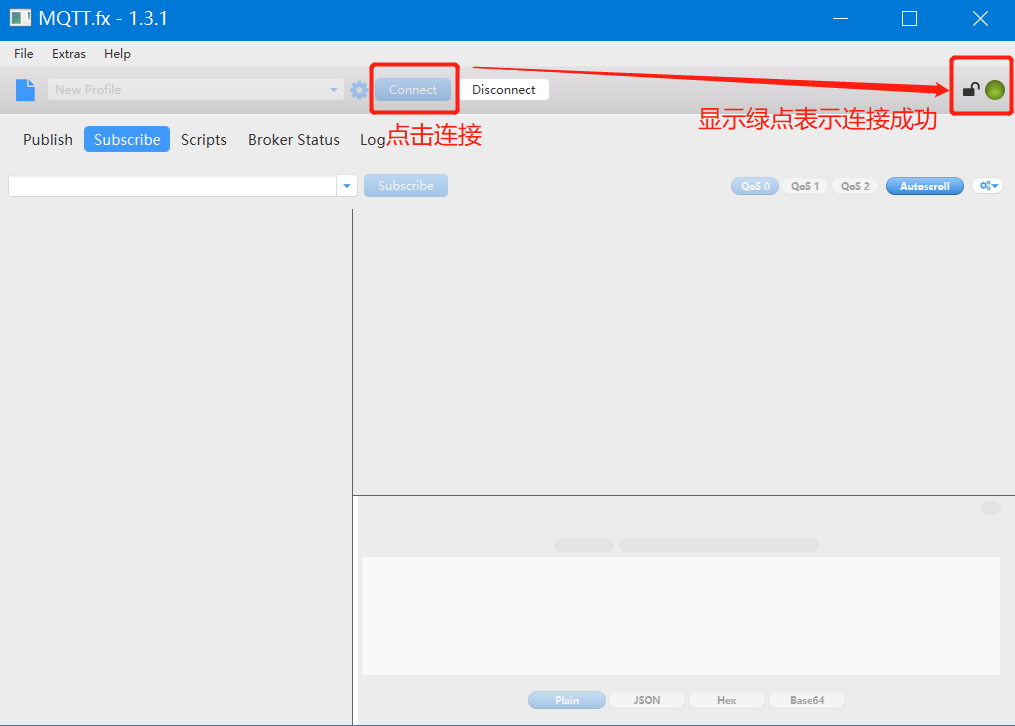This screenshot has height=726, width=1015.
Task: Select the JSON payload format
Action: 647,700
